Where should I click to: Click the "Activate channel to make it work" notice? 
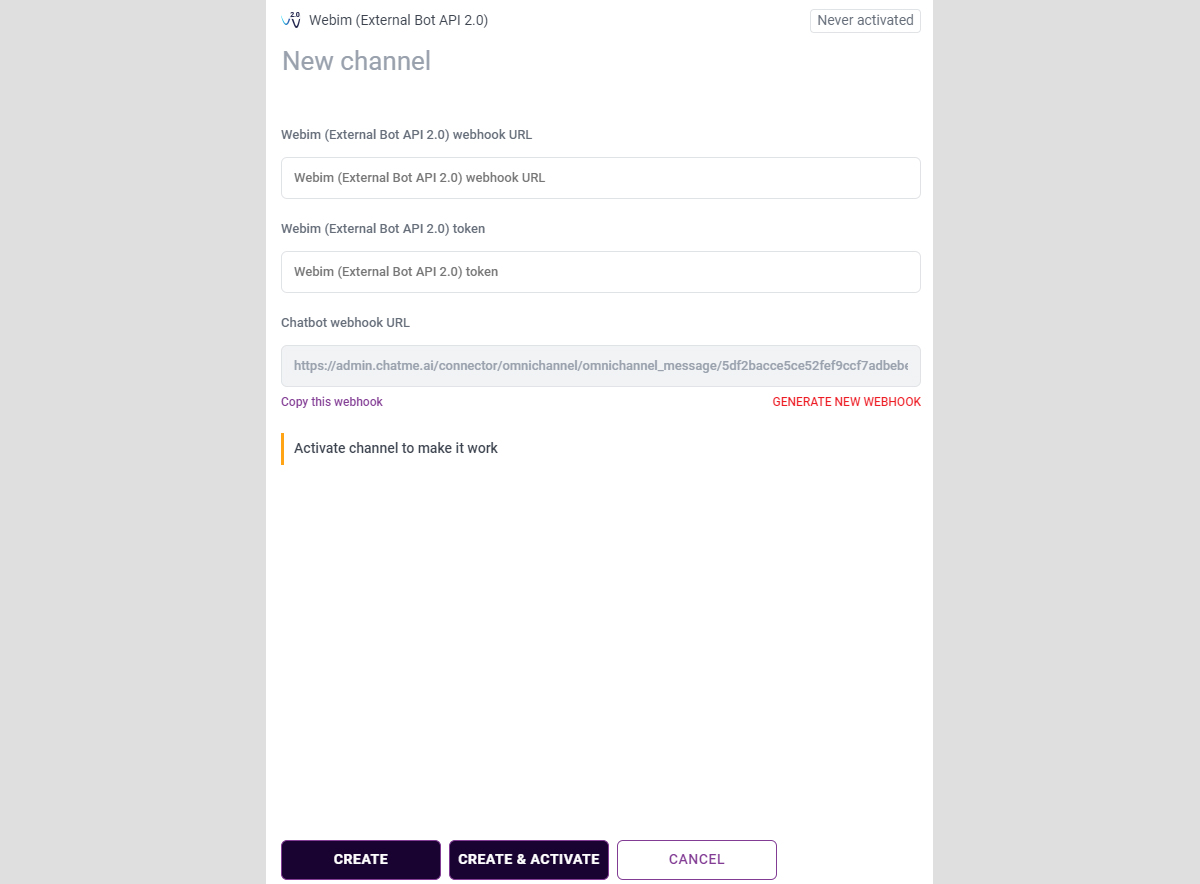click(x=396, y=448)
